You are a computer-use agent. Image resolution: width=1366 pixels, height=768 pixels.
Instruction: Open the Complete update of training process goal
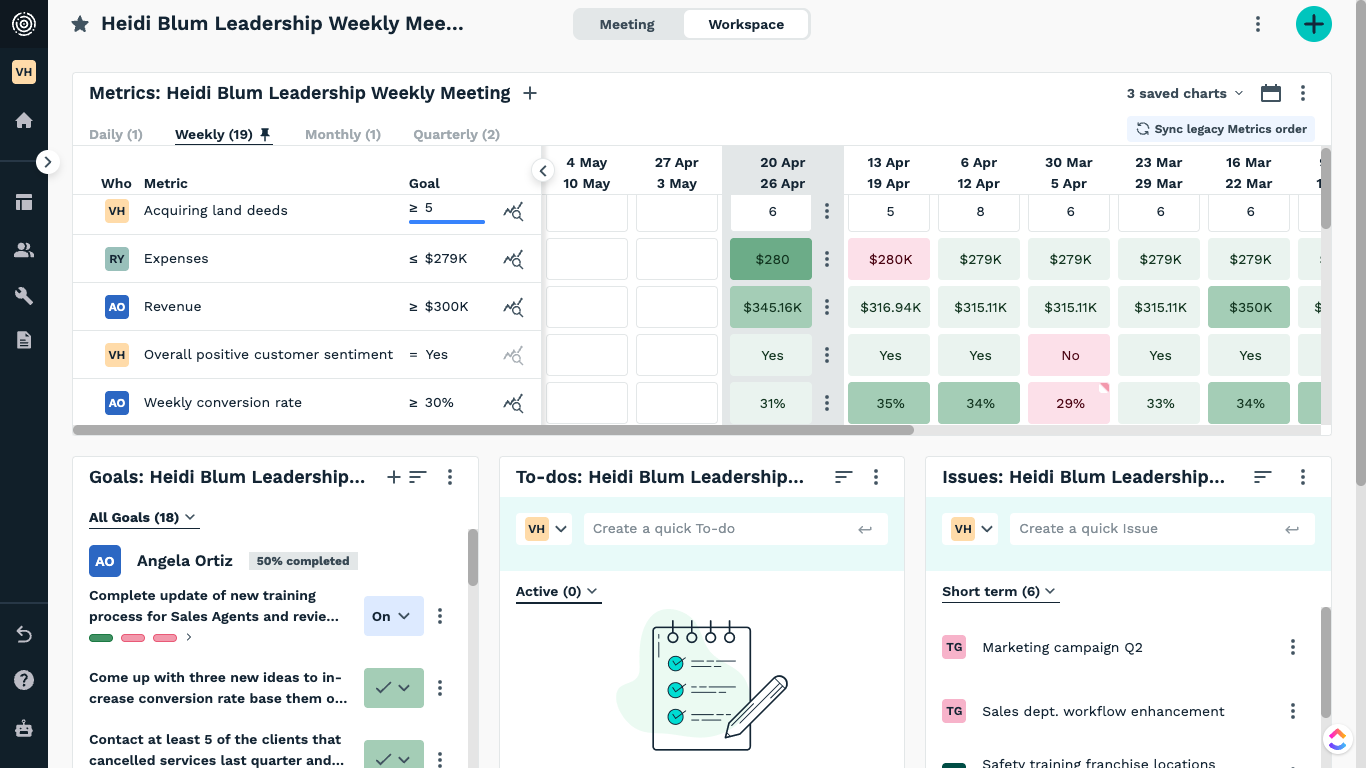(x=214, y=606)
